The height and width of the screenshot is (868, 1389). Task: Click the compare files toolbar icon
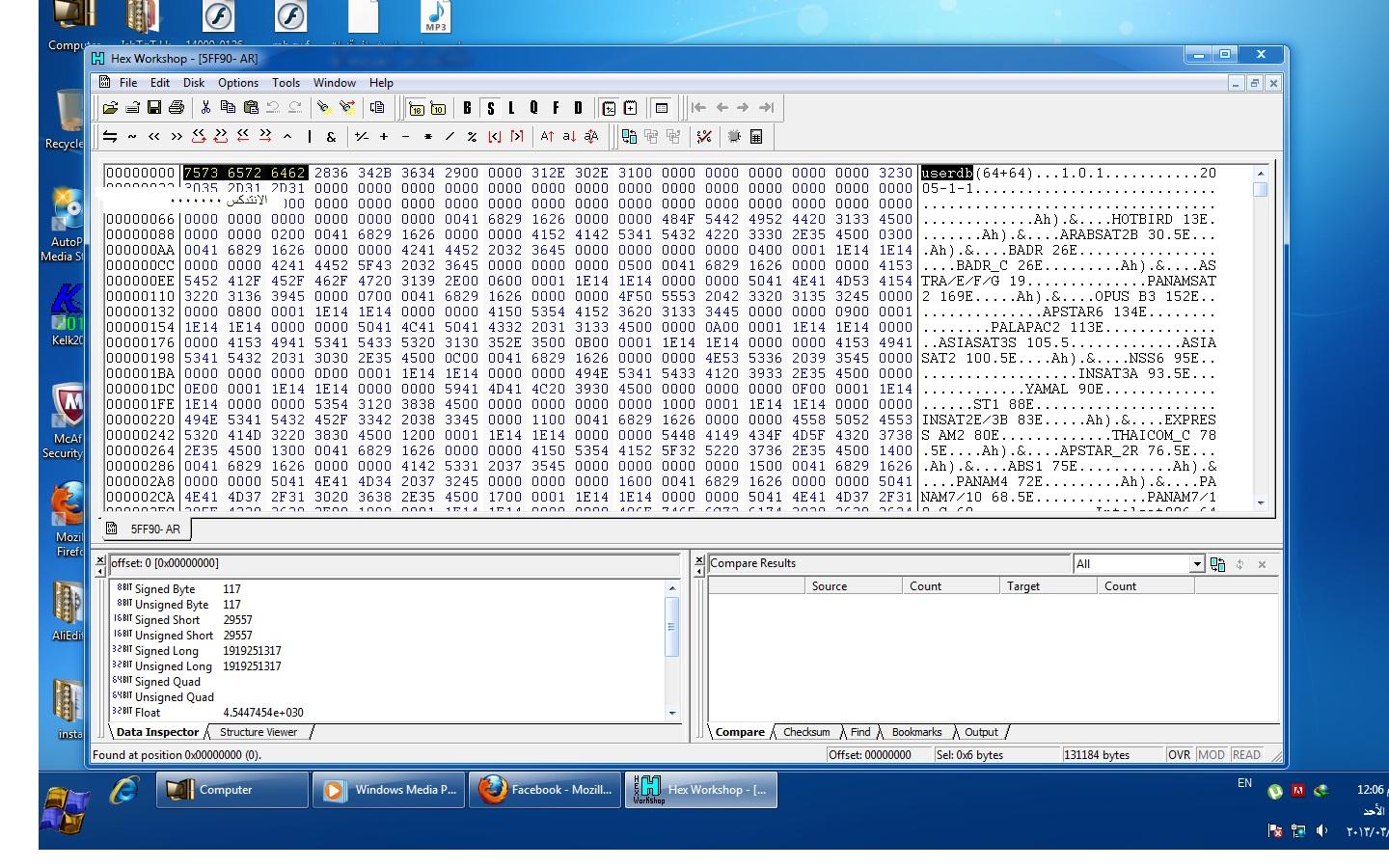point(629,137)
